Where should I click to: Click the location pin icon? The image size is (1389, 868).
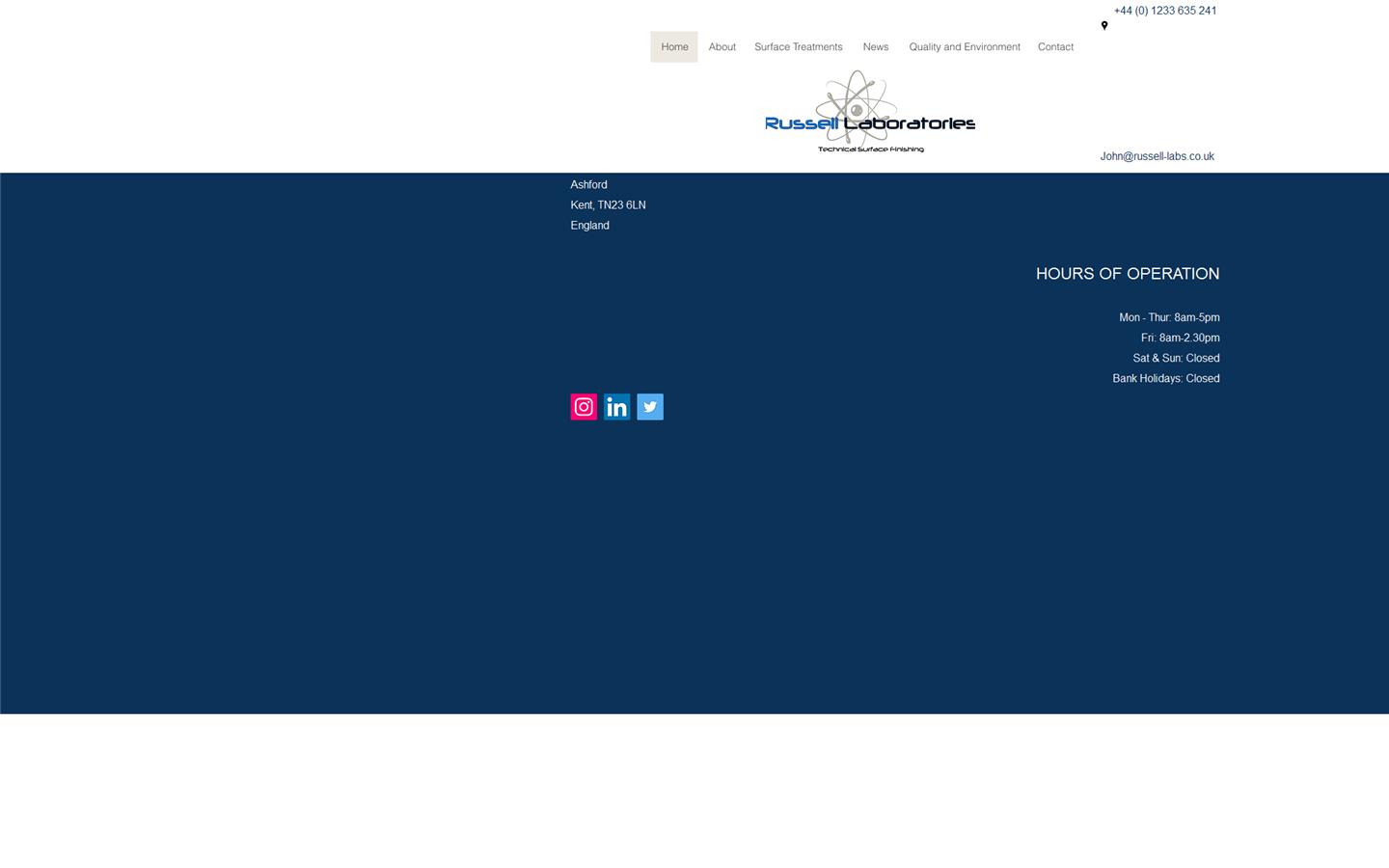1104,26
